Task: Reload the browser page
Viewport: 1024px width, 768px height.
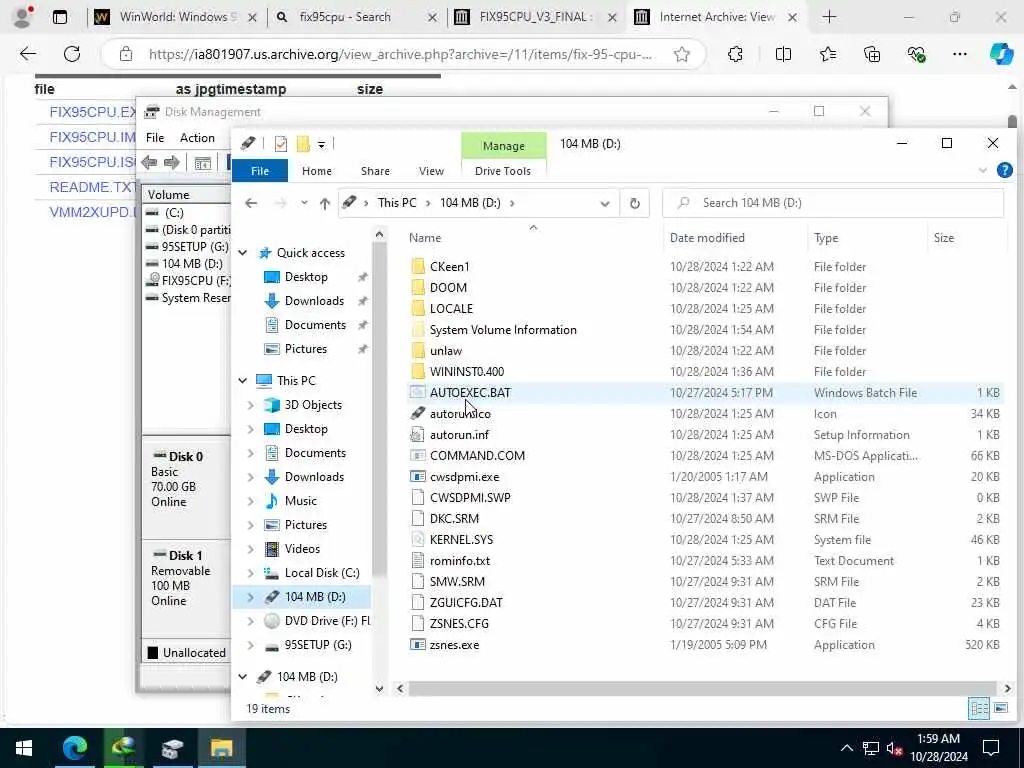Action: 72,54
